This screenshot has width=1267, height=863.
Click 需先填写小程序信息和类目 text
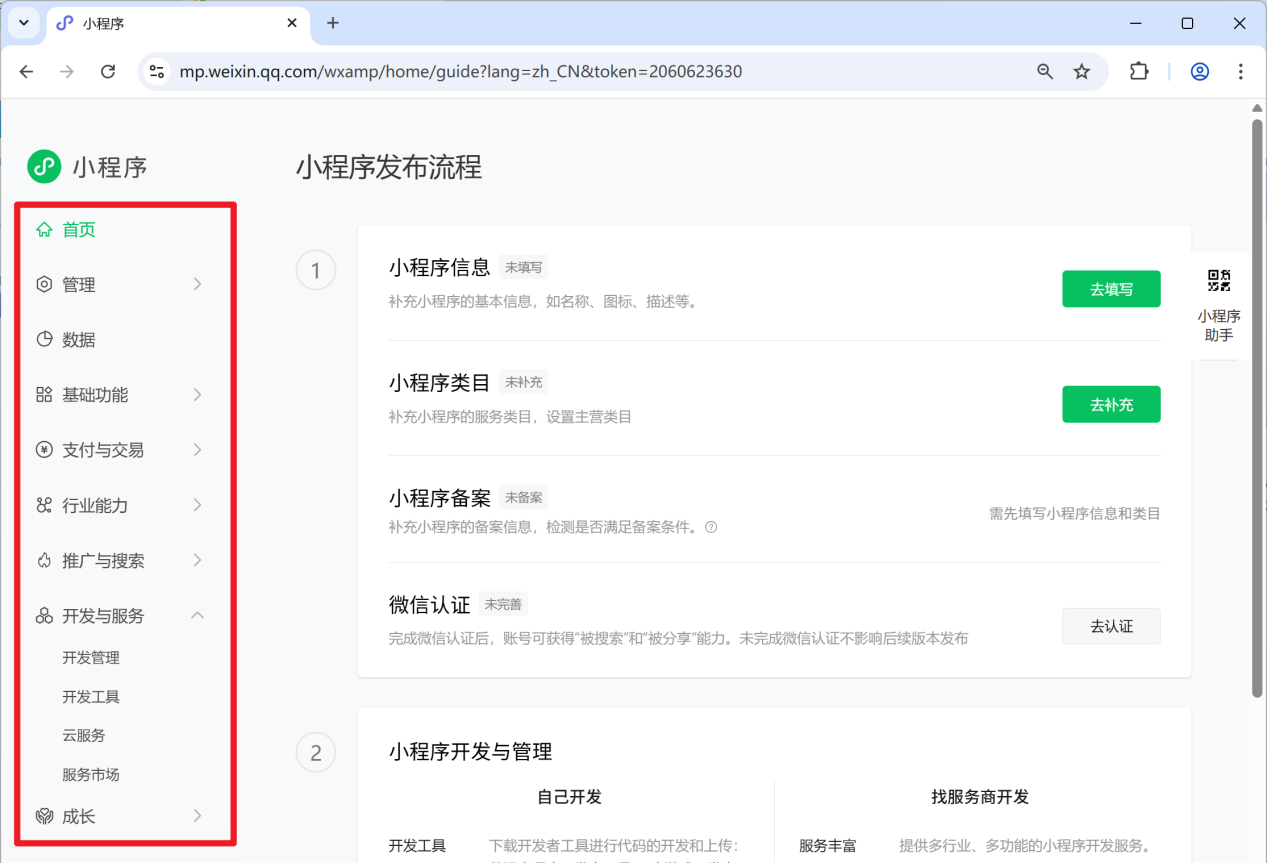pyautogui.click(x=1075, y=514)
